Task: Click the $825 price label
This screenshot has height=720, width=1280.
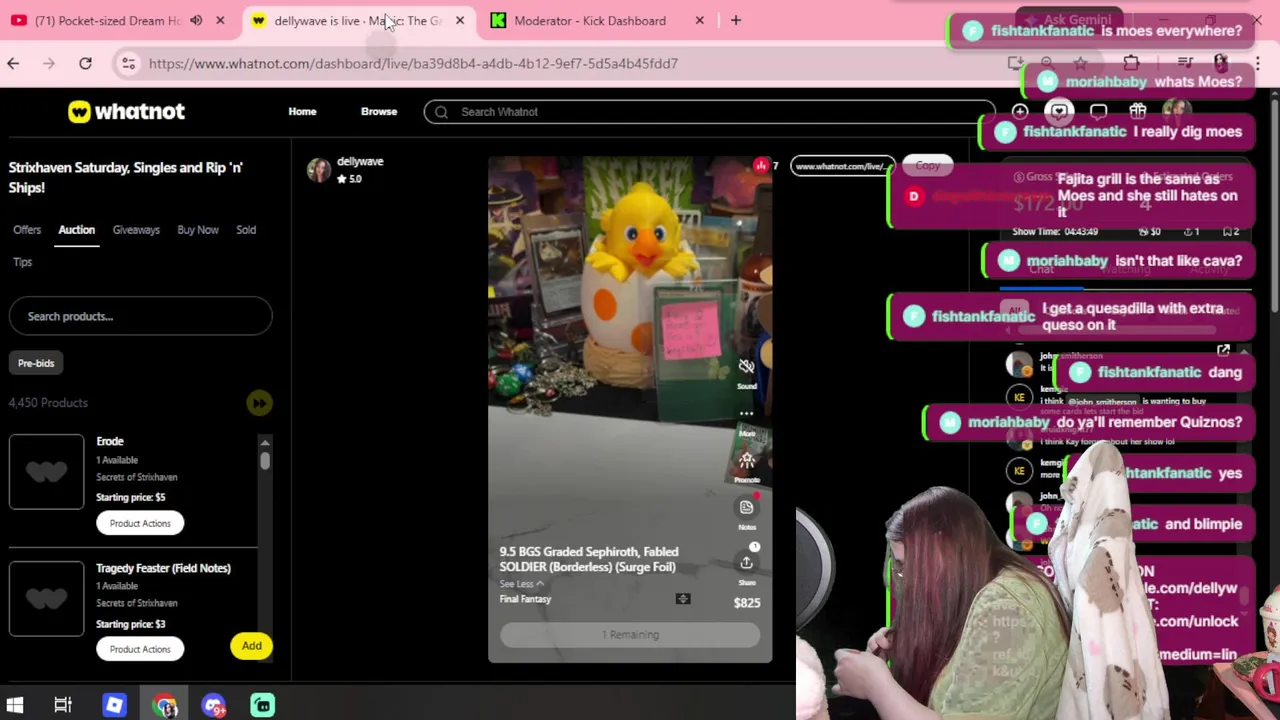Action: coord(747,603)
